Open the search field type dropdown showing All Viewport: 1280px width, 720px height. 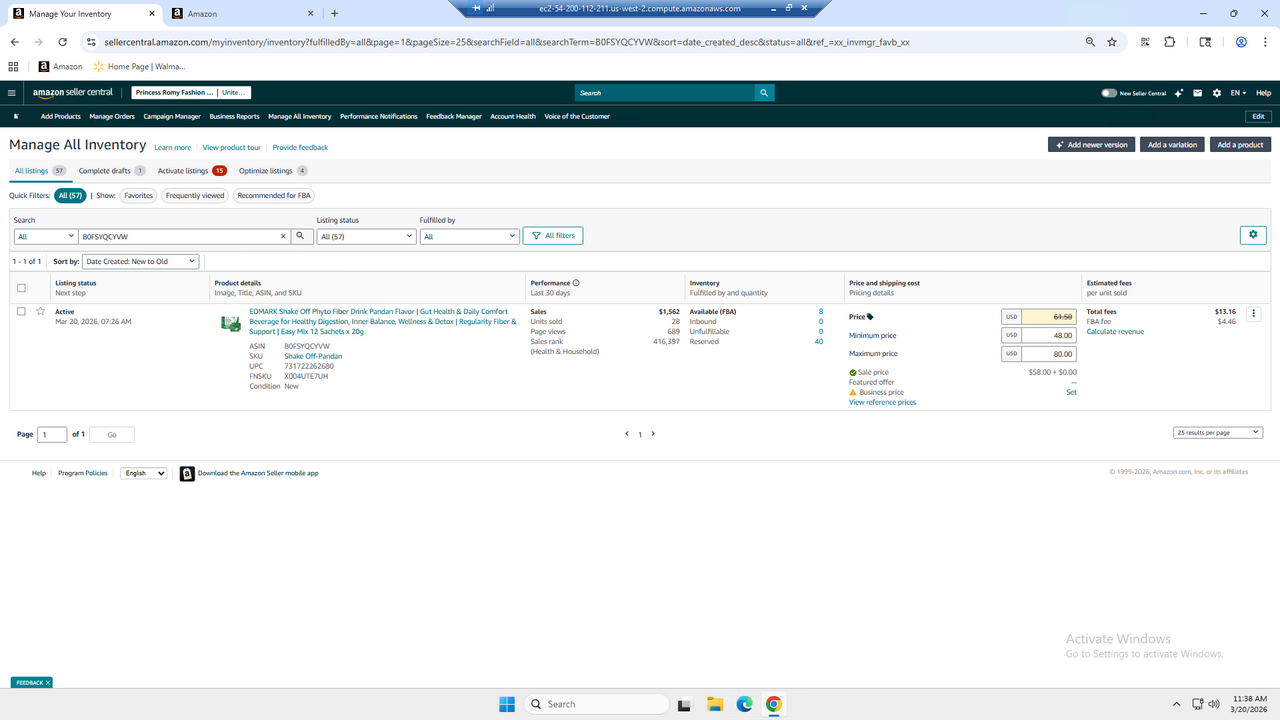tap(45, 236)
